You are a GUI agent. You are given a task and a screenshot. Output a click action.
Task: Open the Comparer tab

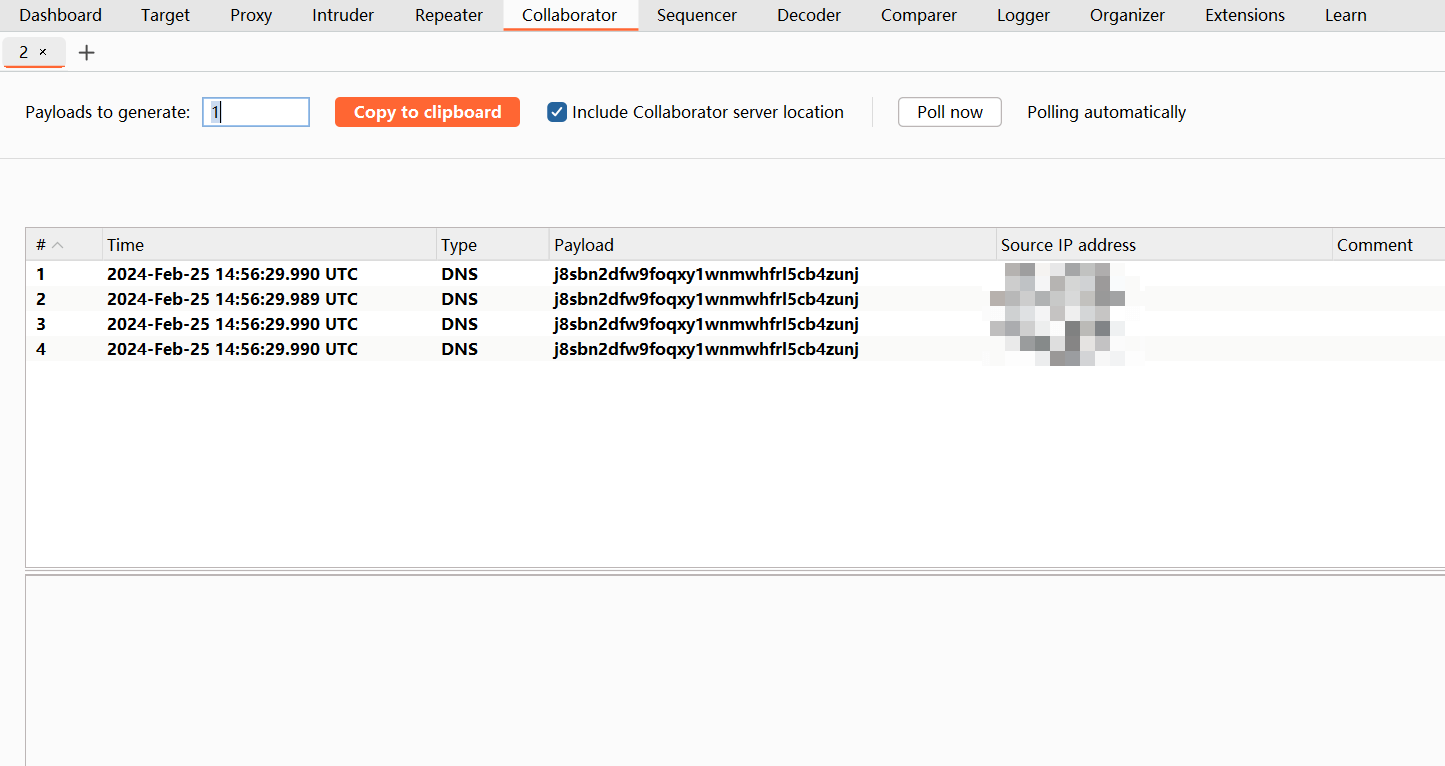click(919, 15)
